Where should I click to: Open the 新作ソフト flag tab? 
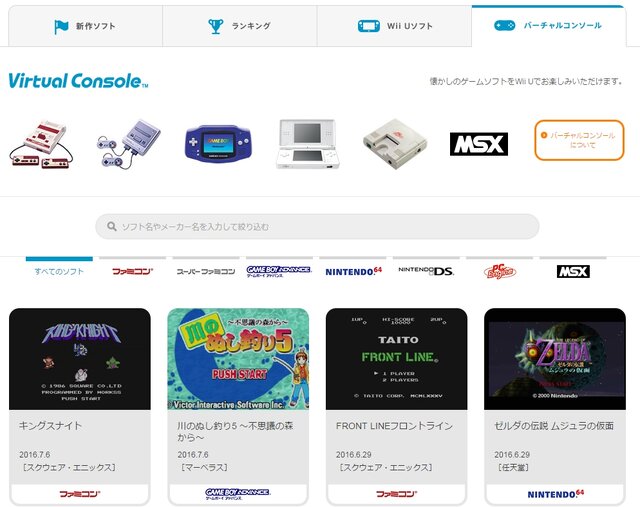(x=85, y=26)
